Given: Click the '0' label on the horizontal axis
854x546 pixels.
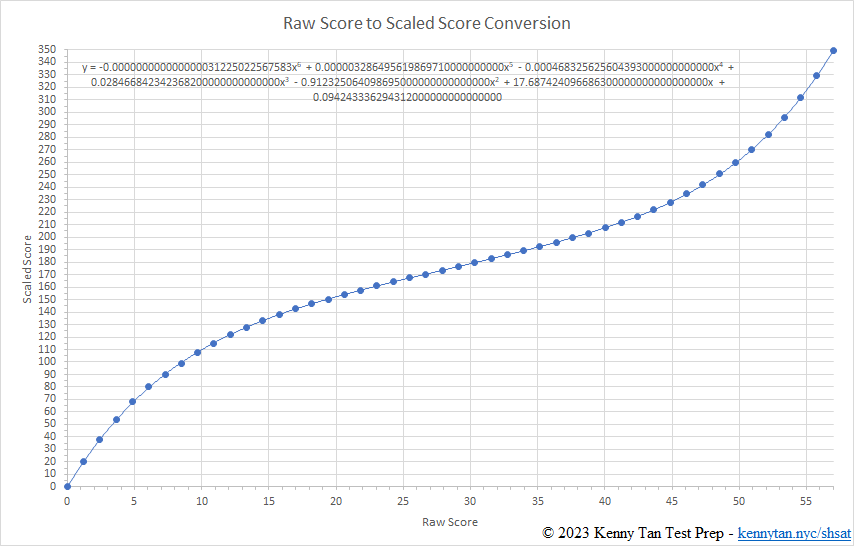Looking at the screenshot, I should 67,501.
